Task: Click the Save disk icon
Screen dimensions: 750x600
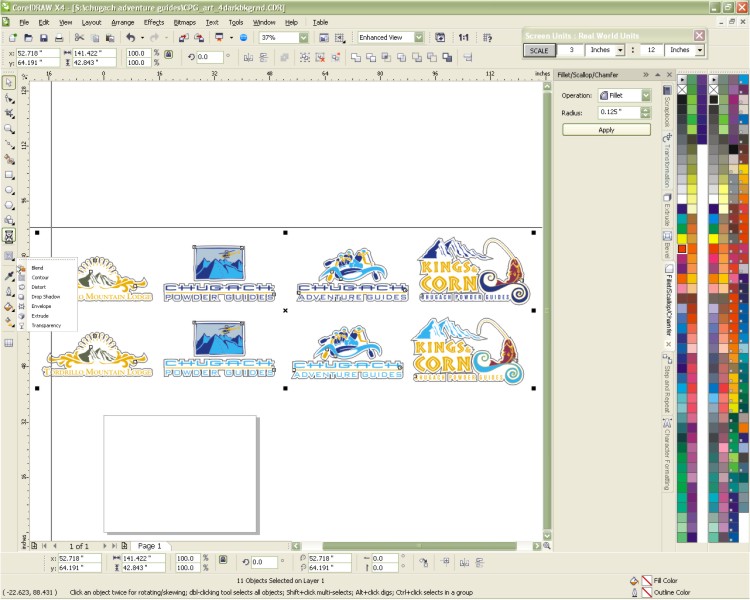Action: pyautogui.click(x=44, y=38)
